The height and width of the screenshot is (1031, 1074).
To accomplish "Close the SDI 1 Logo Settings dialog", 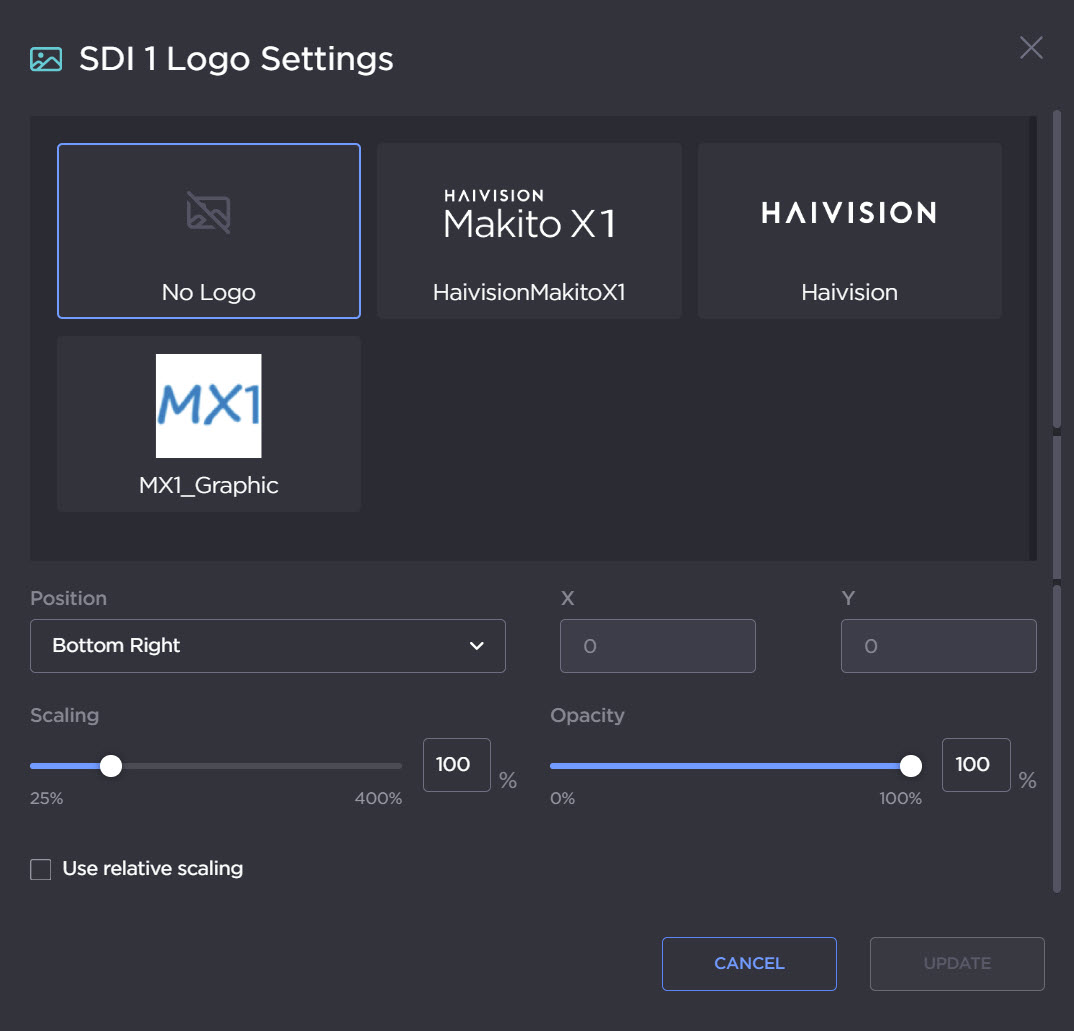I will pyautogui.click(x=1031, y=48).
